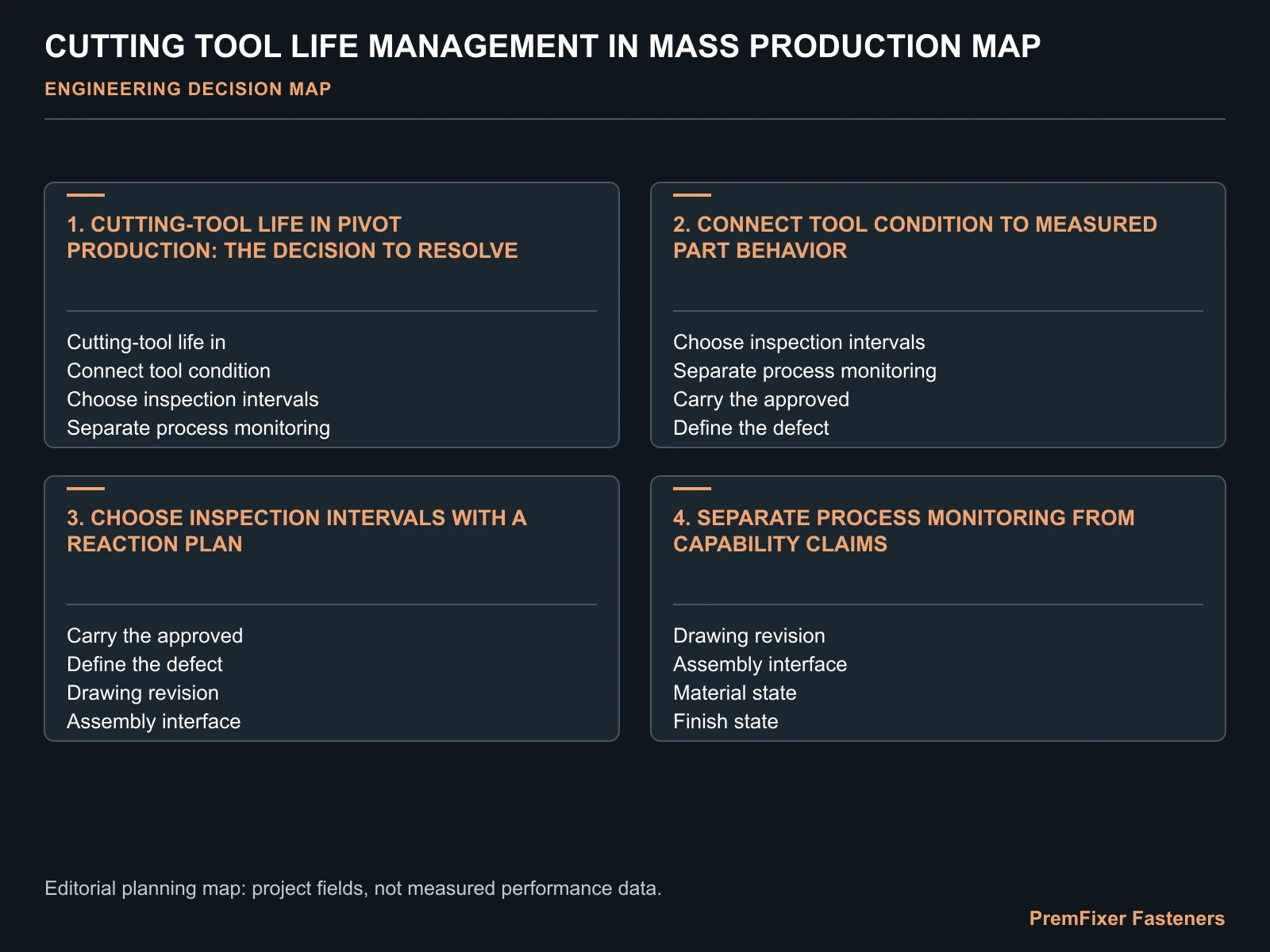Image resolution: width=1270 pixels, height=952 pixels.
Task: Click the 'Material state' entry
Action: (x=735, y=693)
